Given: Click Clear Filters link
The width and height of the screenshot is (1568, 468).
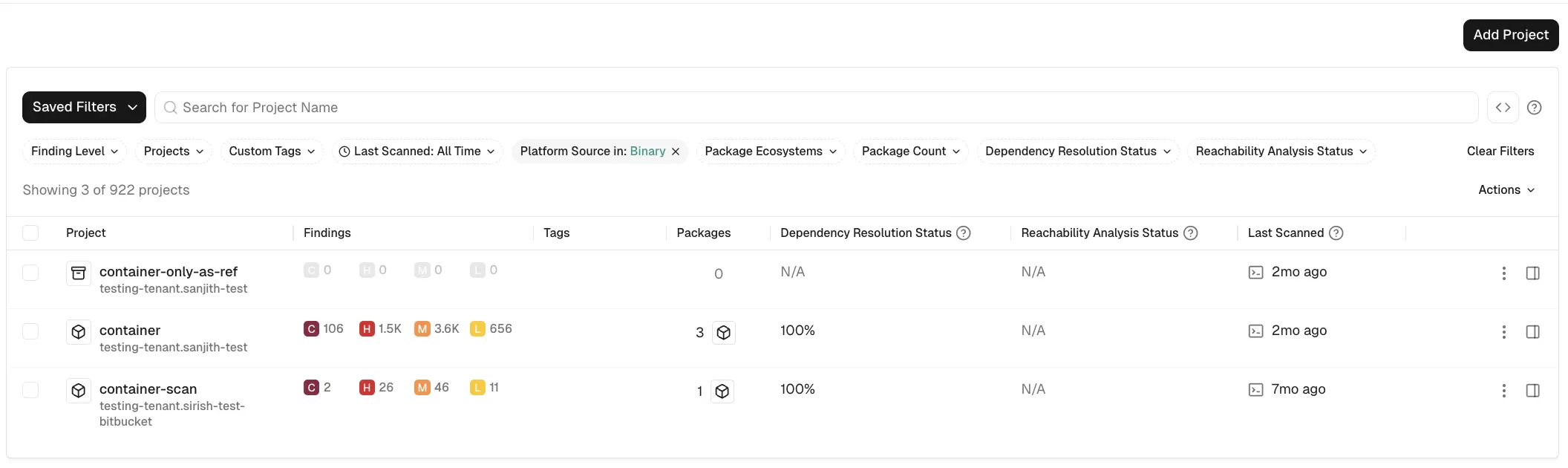Looking at the screenshot, I should 1500,152.
